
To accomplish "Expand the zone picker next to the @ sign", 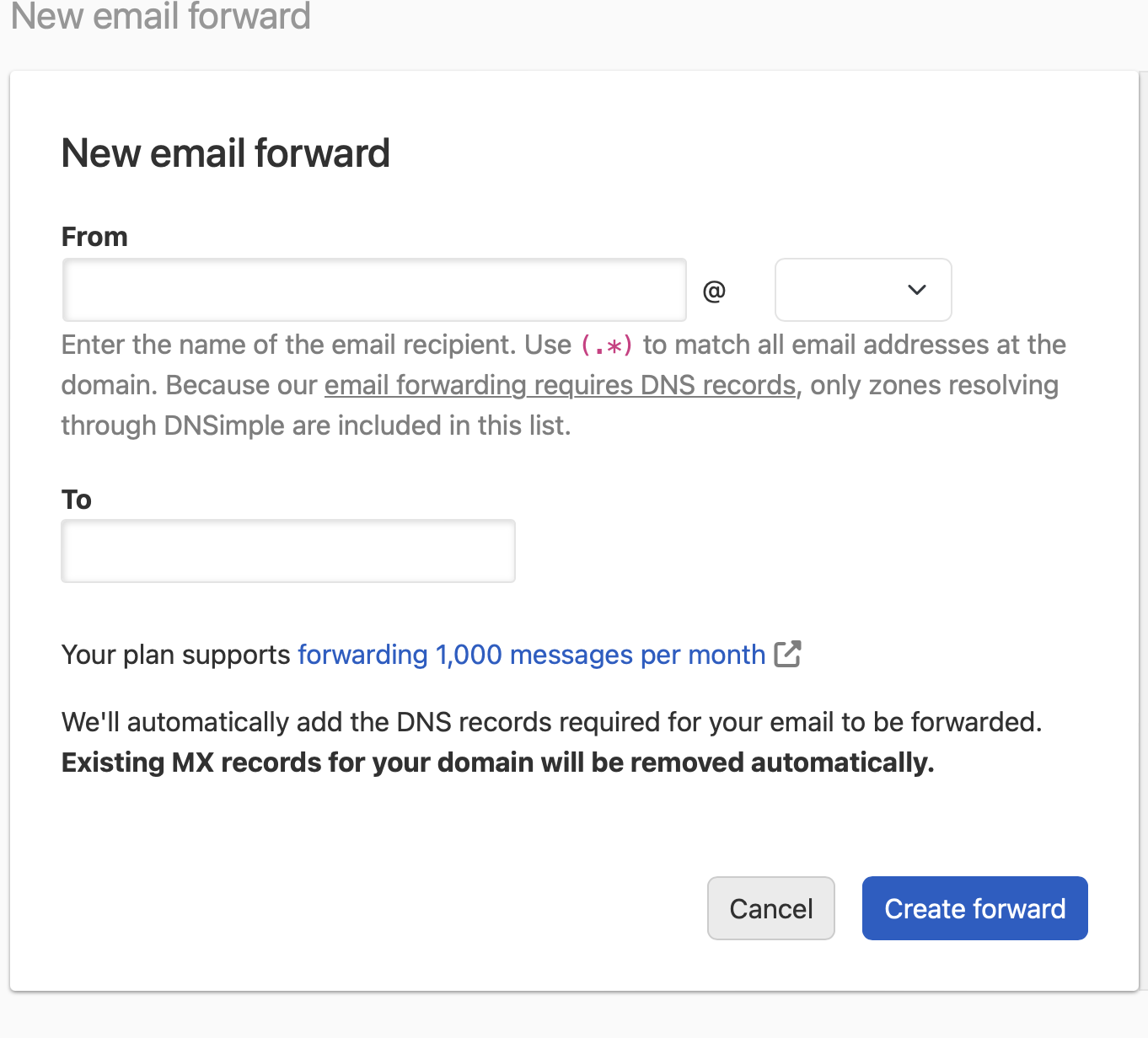I will pyautogui.click(x=862, y=290).
